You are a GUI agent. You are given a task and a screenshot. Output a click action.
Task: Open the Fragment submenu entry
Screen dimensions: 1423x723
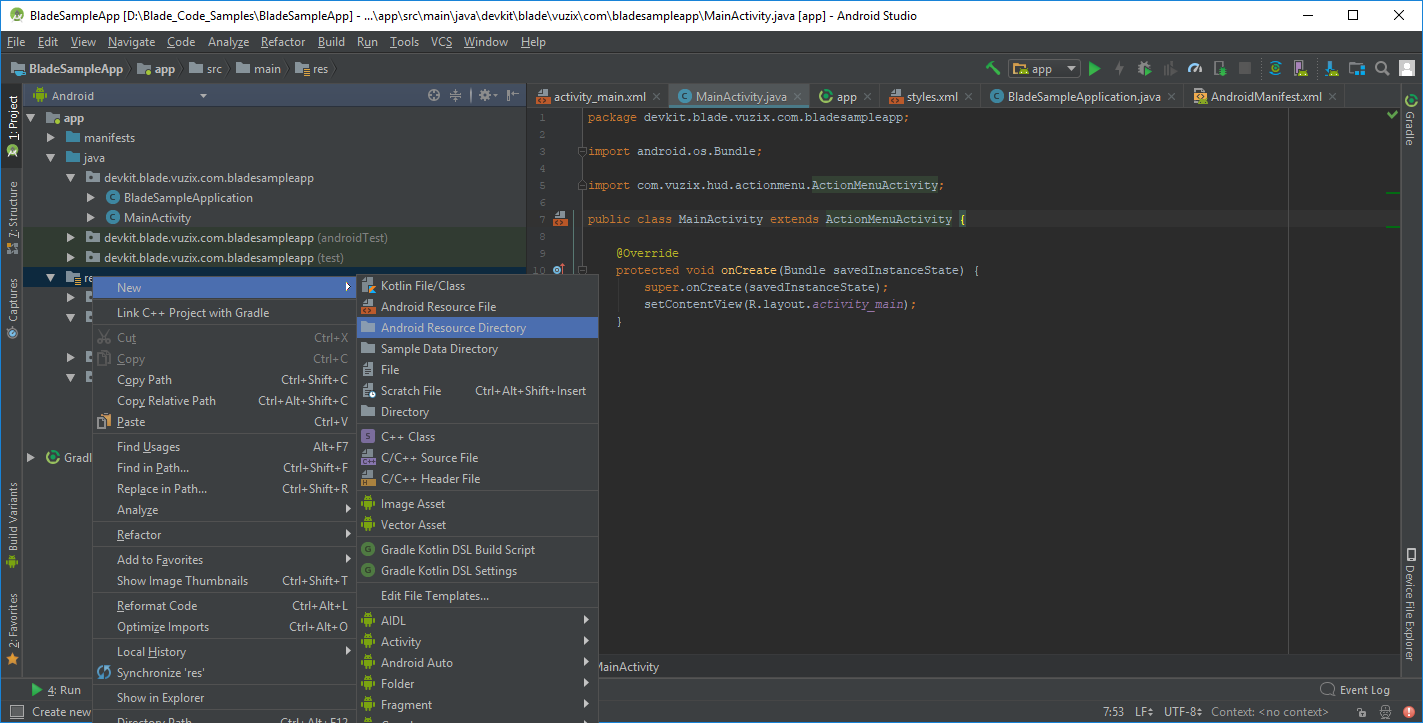477,705
